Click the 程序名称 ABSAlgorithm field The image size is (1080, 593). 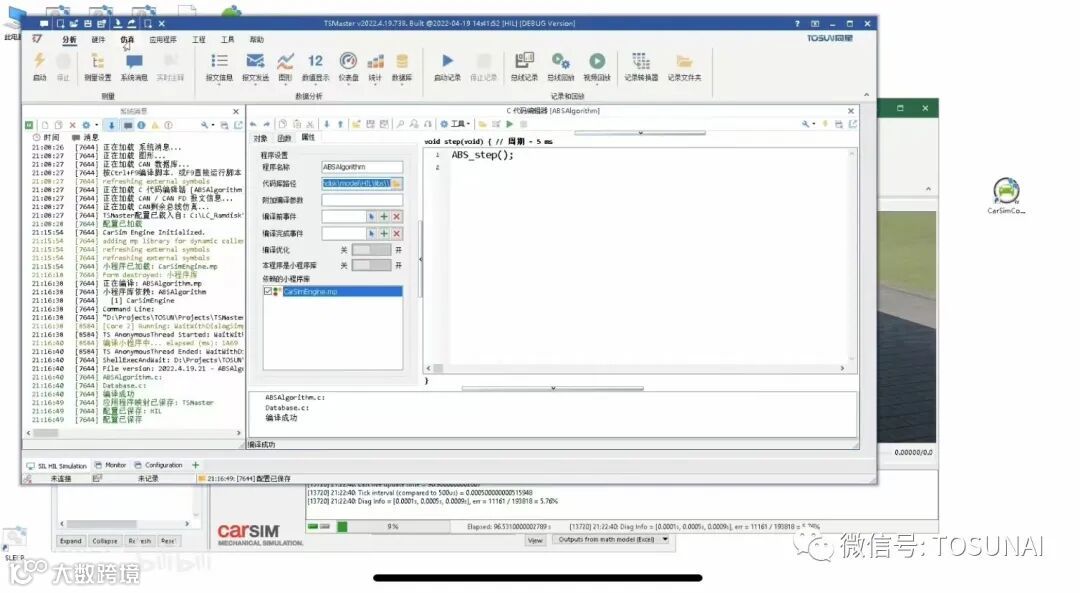click(x=362, y=167)
